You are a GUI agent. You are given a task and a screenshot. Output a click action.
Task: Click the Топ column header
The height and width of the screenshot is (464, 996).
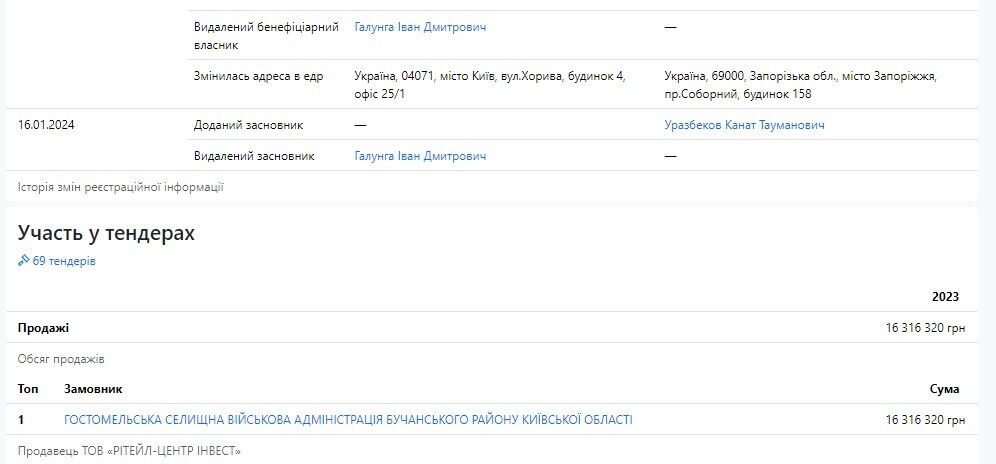point(28,389)
